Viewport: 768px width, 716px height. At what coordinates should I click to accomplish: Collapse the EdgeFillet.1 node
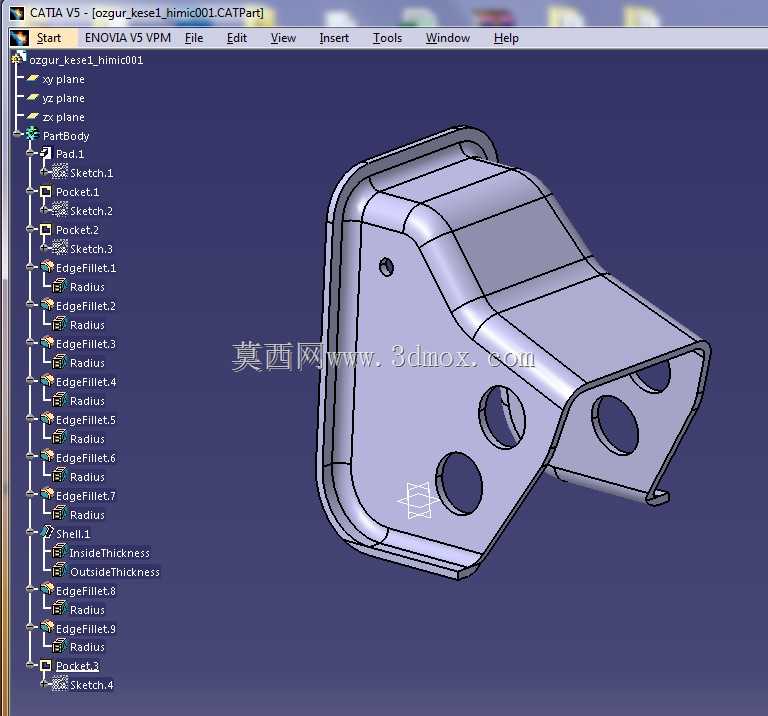[31, 267]
